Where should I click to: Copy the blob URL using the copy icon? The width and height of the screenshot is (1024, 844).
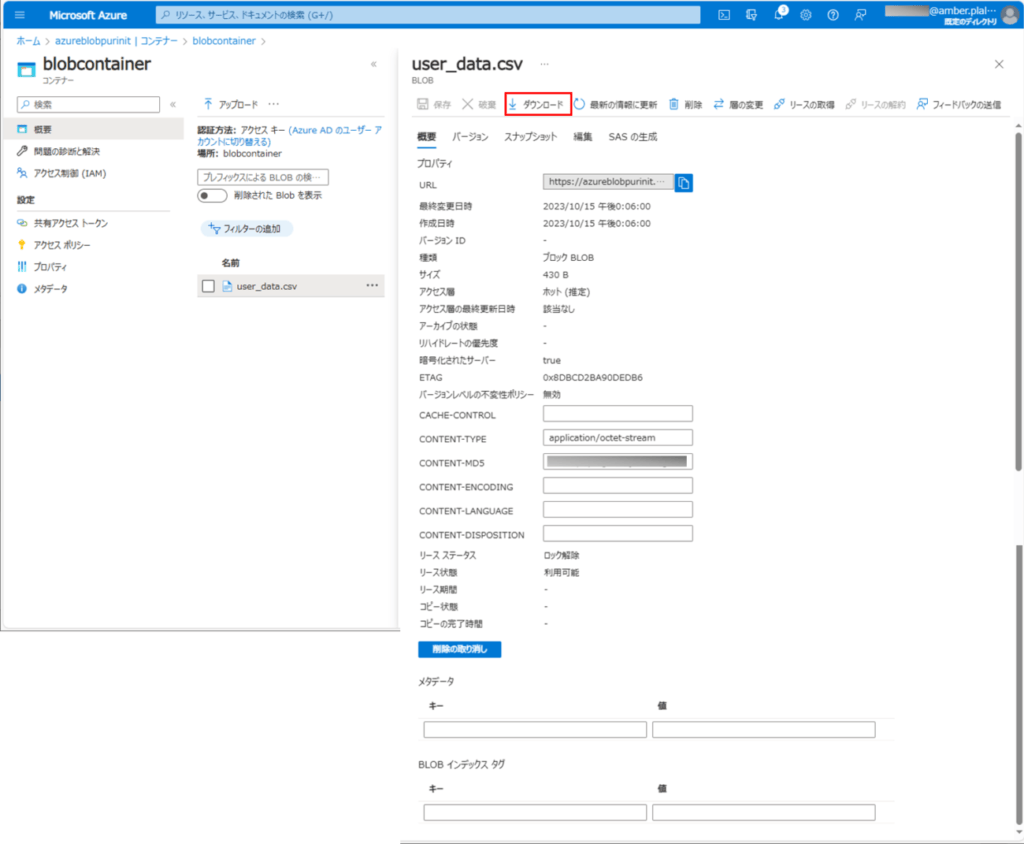683,183
